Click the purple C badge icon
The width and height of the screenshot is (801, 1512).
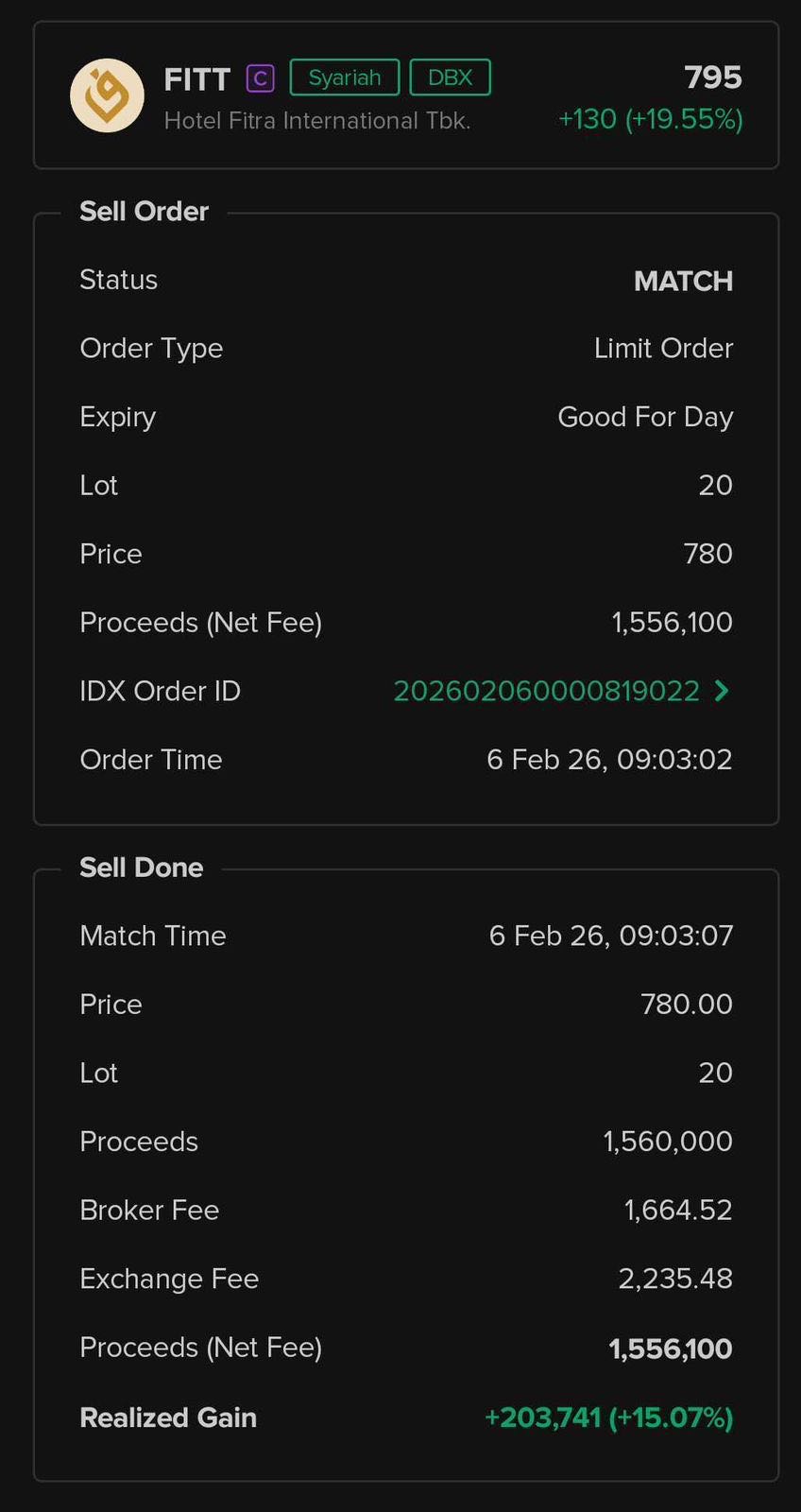[260, 78]
